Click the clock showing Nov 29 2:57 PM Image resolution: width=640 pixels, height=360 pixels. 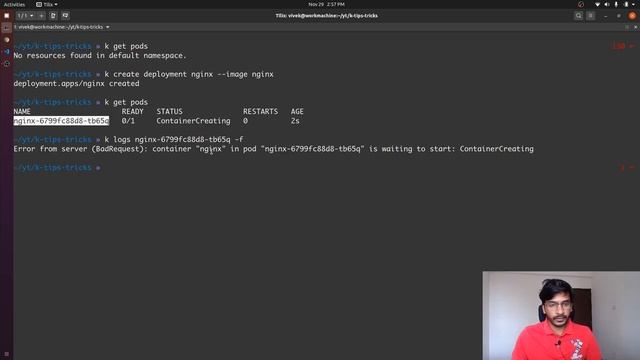(x=326, y=4)
